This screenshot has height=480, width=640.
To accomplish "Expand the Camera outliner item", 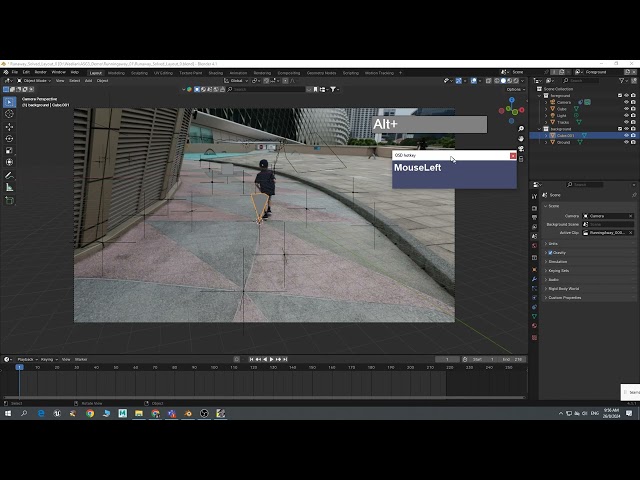I will click(546, 102).
